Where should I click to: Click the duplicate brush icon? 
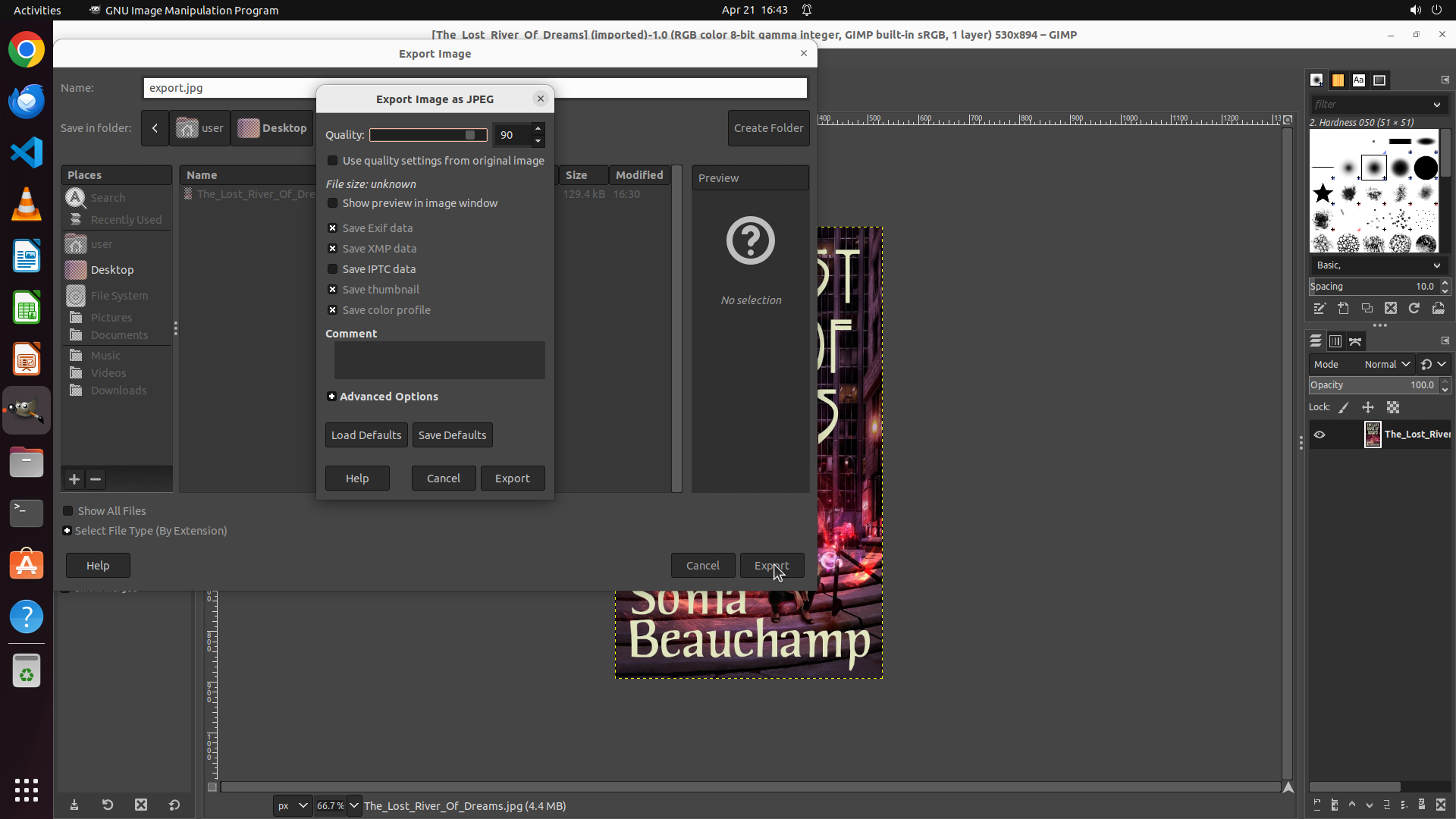click(1367, 309)
